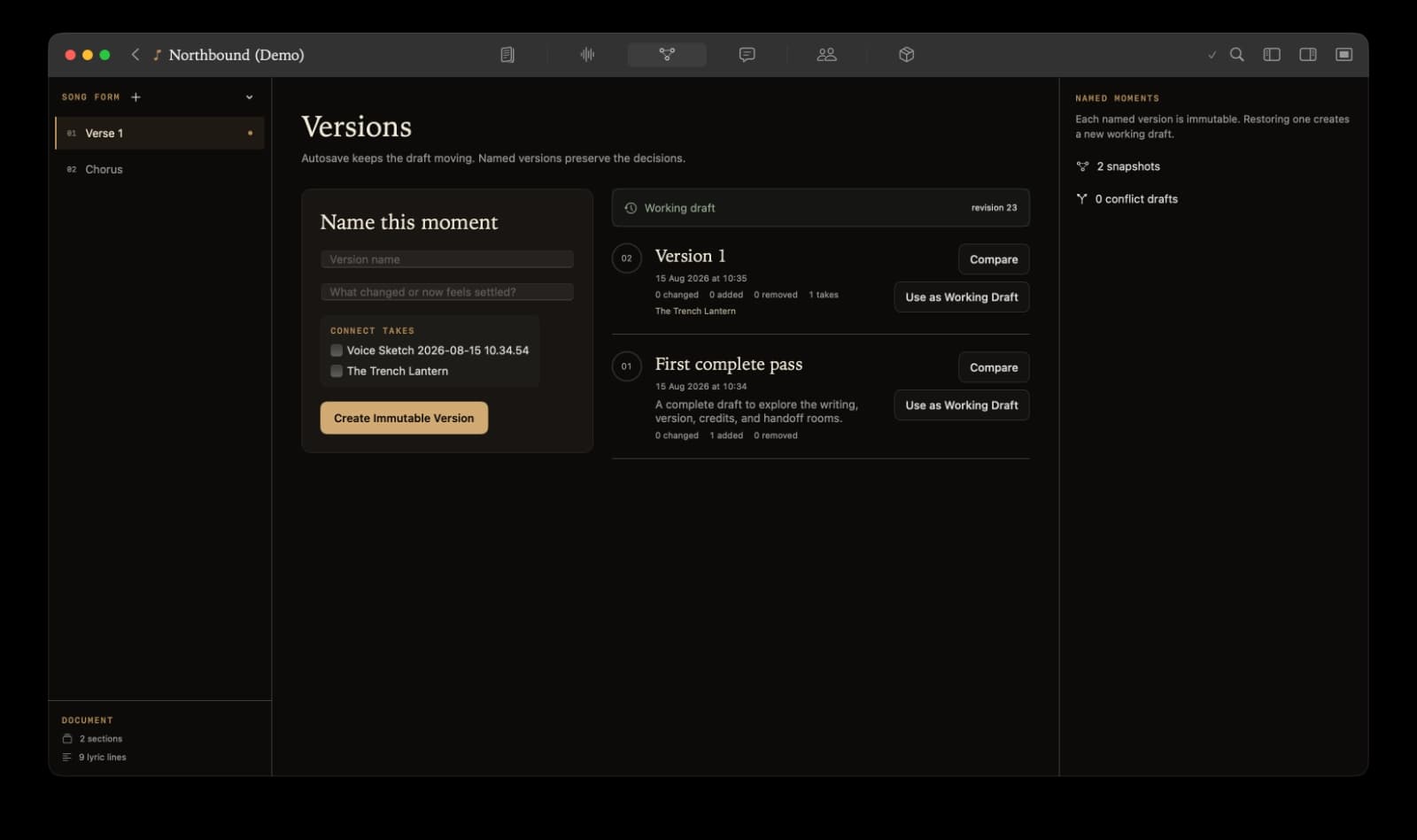Select the Chorus section
This screenshot has width=1417, height=840.
click(159, 169)
